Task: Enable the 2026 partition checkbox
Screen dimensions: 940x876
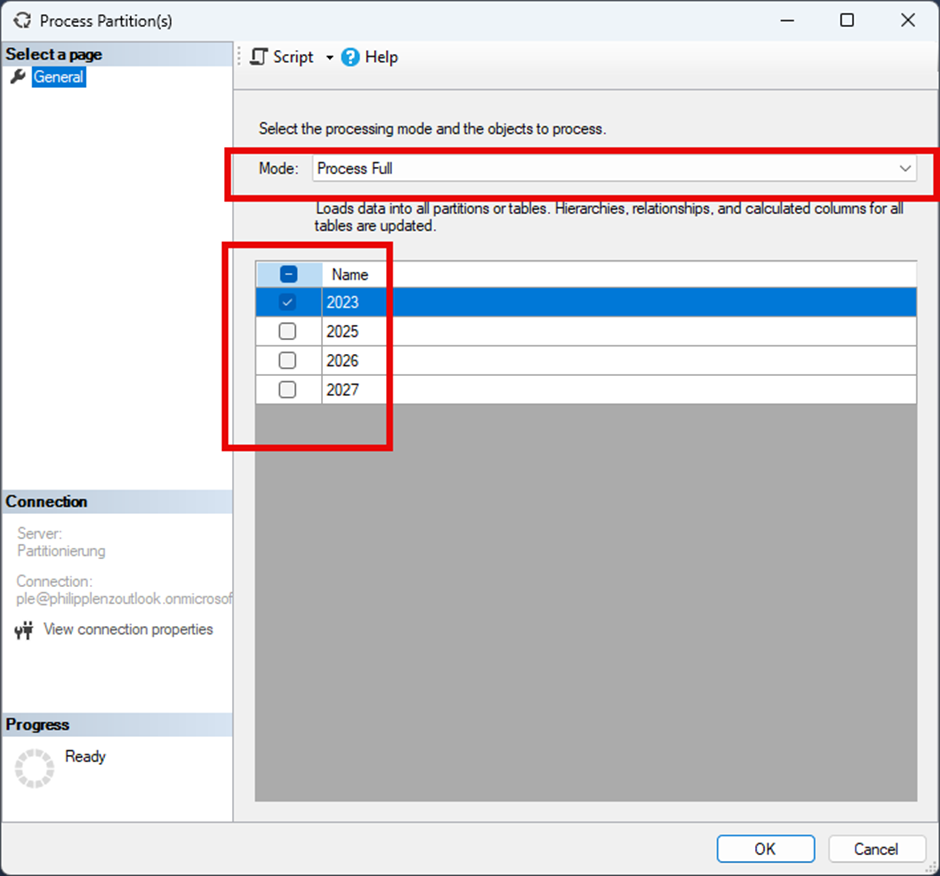Action: pyautogui.click(x=287, y=360)
